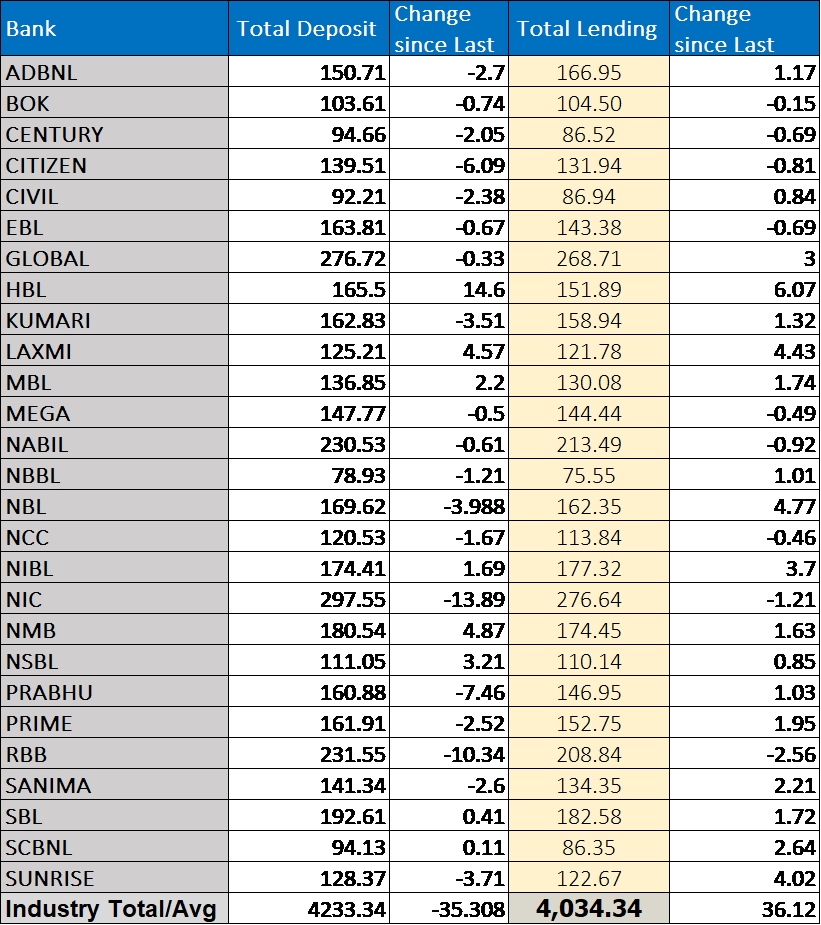Click the lending cell showing 268.71
821x925 pixels.
(x=588, y=258)
